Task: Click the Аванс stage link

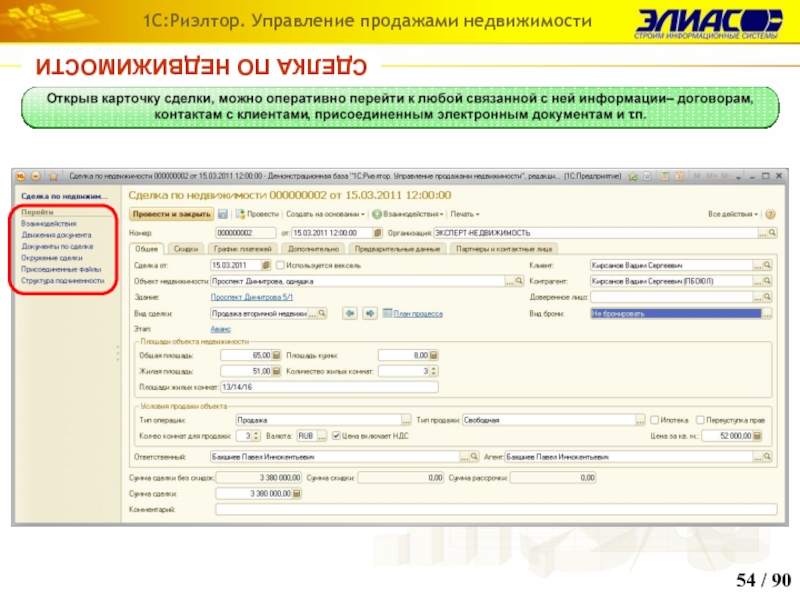Action: pos(220,330)
